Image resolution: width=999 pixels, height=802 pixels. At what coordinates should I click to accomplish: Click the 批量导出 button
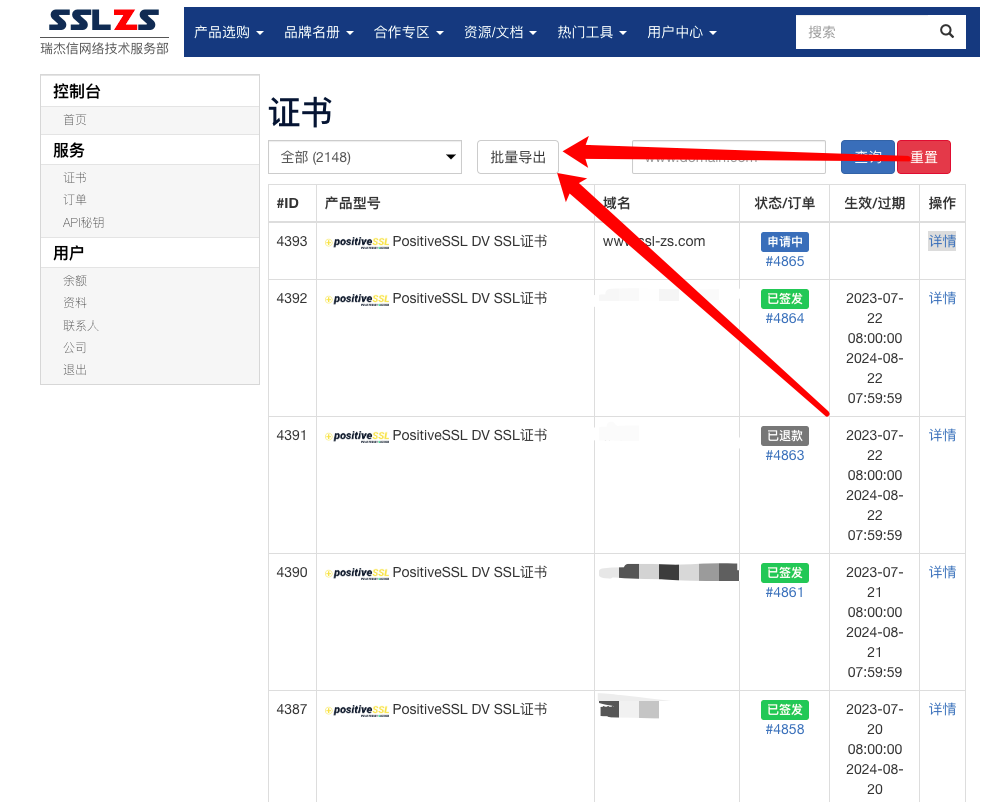tap(518, 157)
